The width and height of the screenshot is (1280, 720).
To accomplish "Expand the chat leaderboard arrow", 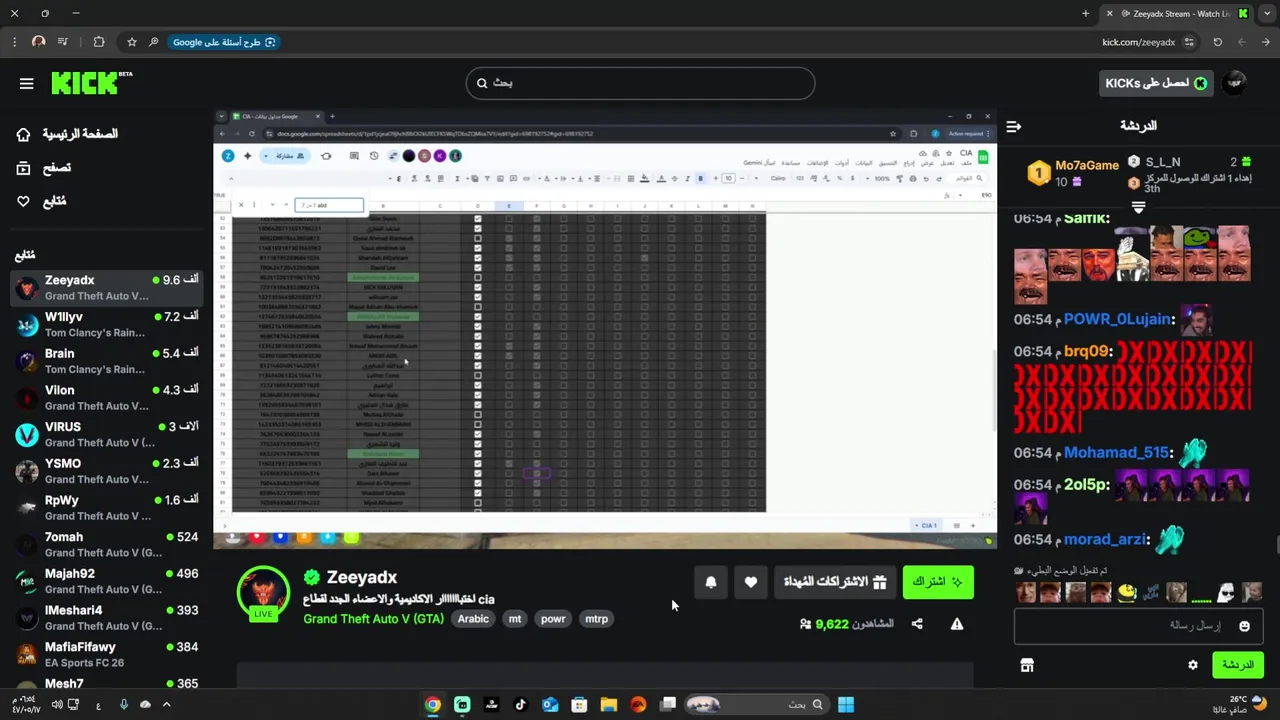I will [x=1138, y=207].
